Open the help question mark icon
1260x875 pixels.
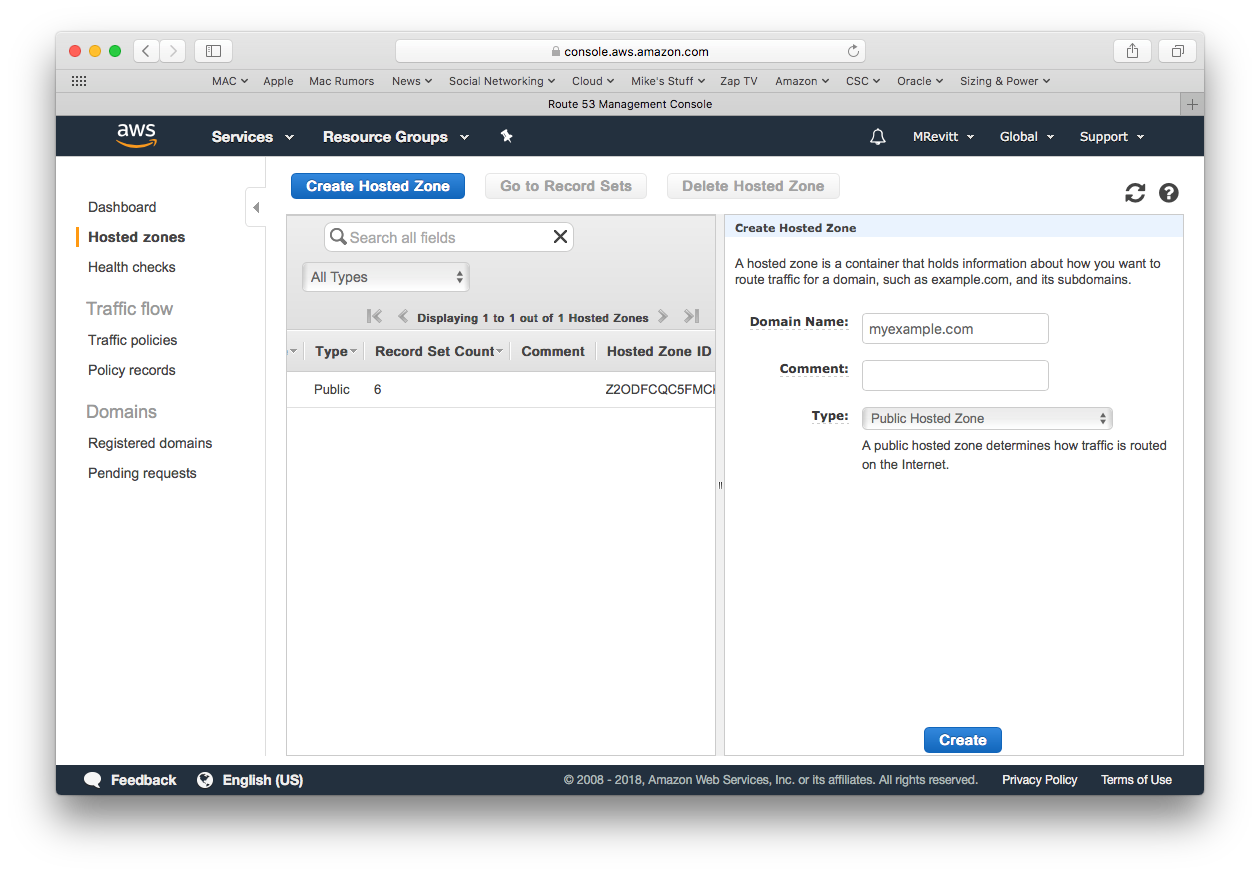click(1169, 193)
